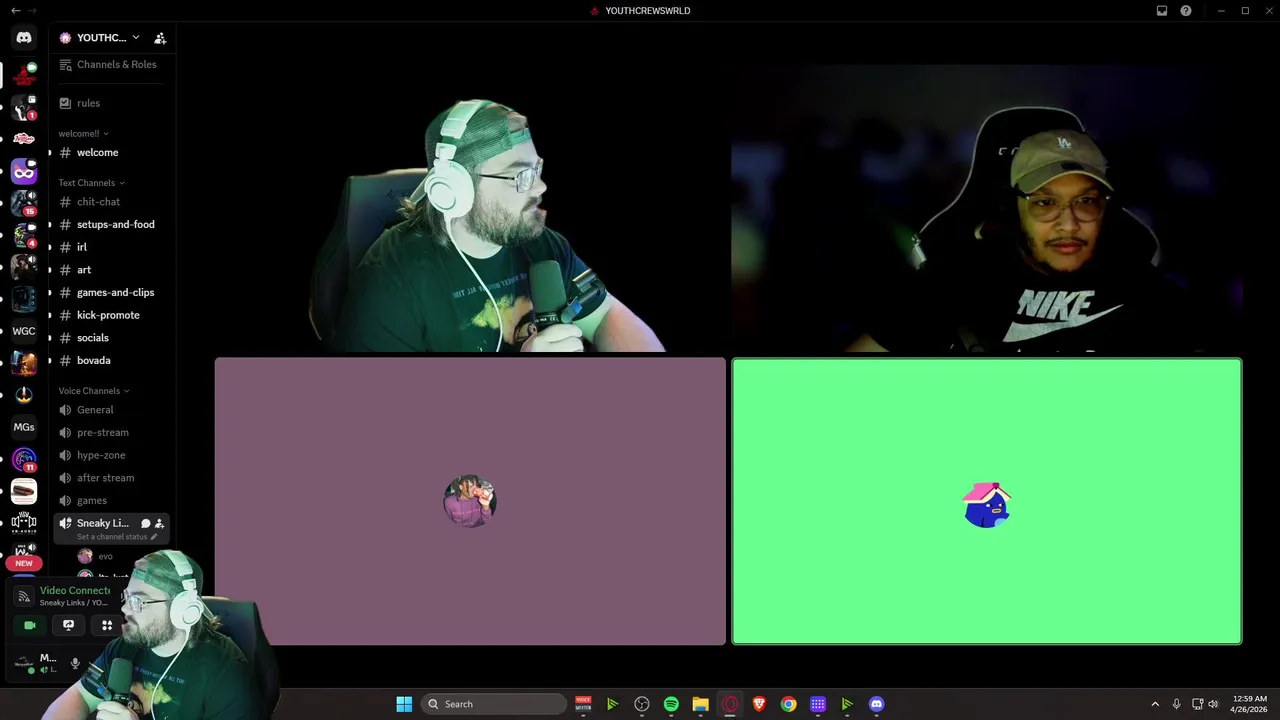
Task: Join the games voice channel
Action: coord(112,500)
